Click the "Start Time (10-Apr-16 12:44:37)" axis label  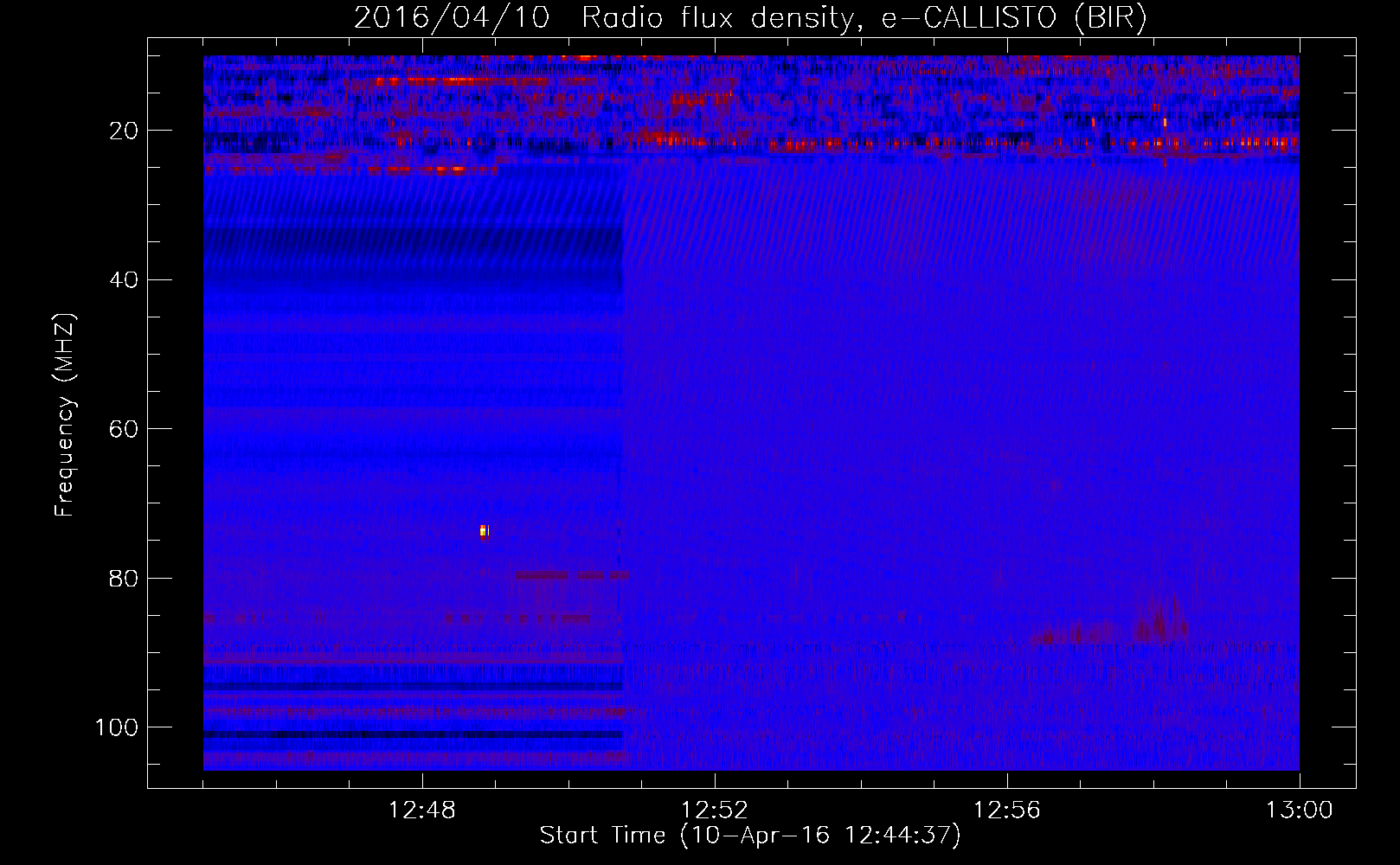pos(750,836)
